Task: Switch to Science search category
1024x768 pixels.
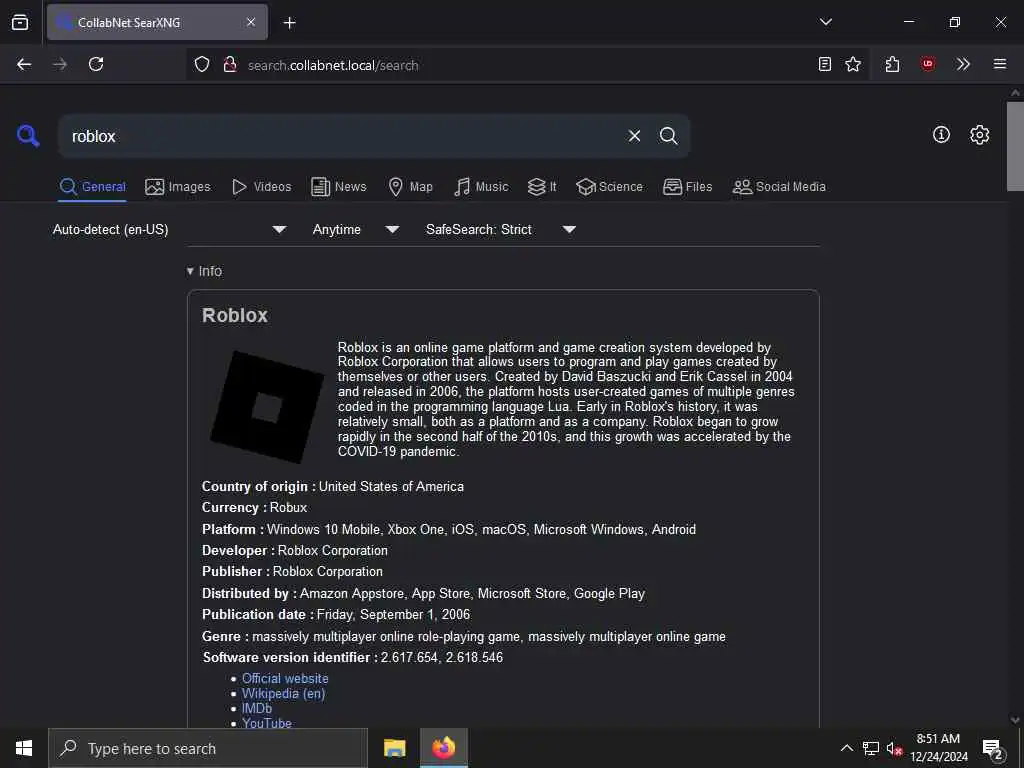Action: click(x=609, y=187)
